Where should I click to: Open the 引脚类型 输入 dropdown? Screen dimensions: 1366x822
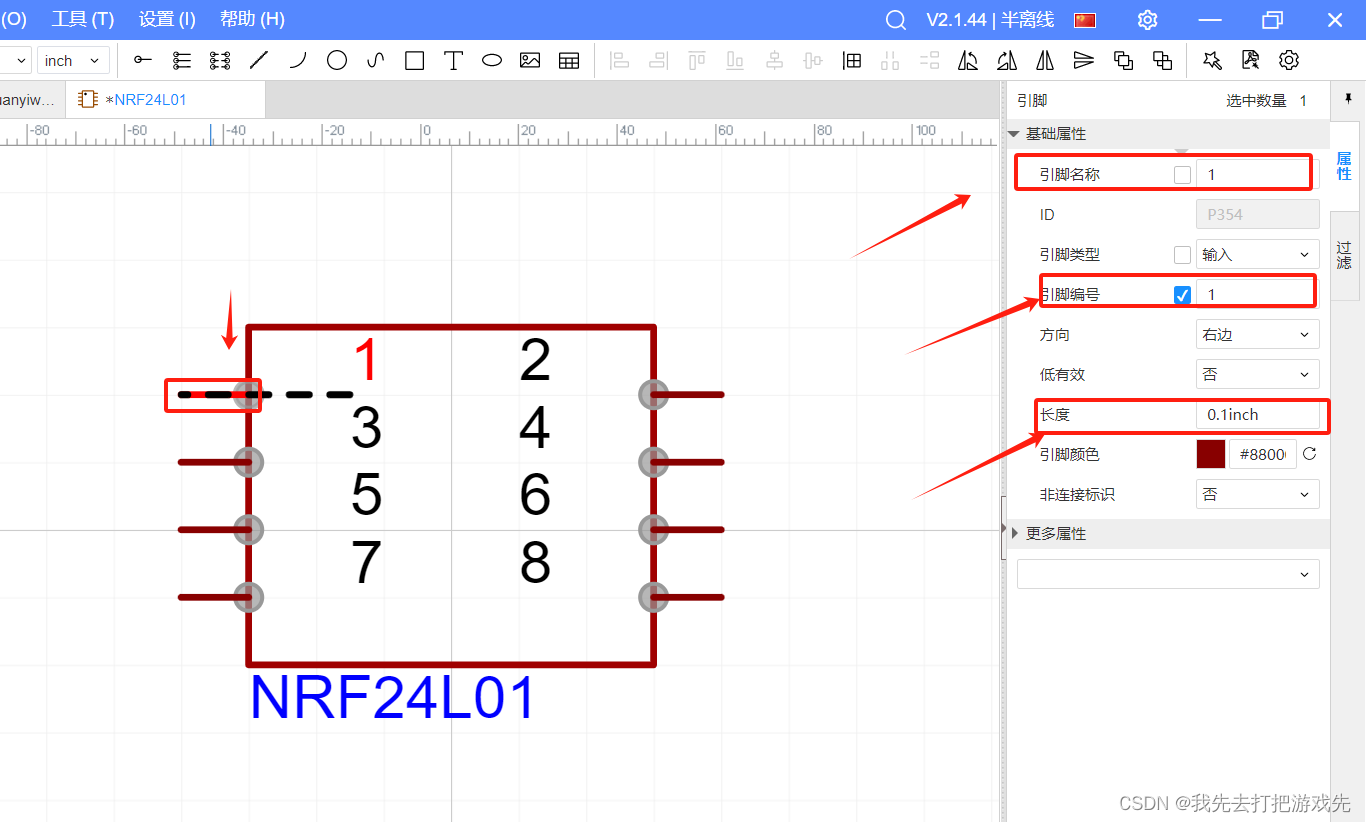(1257, 254)
